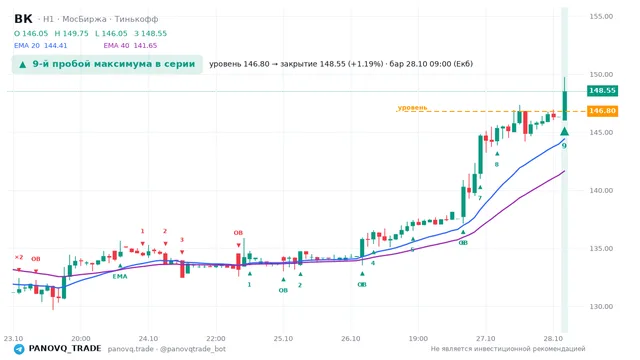Viewport: 640px width, 360px height.
Task: Click the 'EMA 20 144.41' legend
Action: [40, 46]
